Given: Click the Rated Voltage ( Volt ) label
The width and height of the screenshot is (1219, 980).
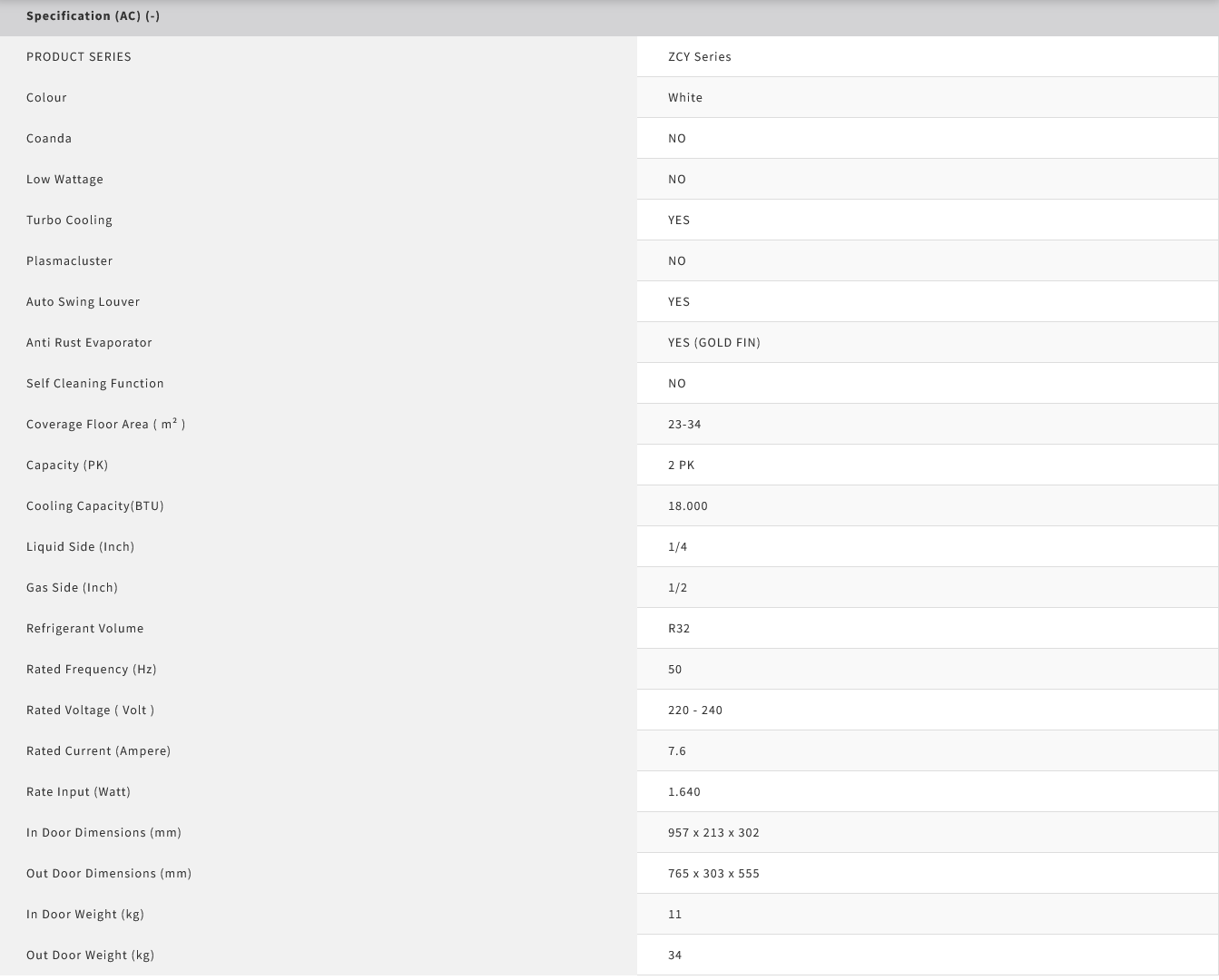Looking at the screenshot, I should [90, 710].
